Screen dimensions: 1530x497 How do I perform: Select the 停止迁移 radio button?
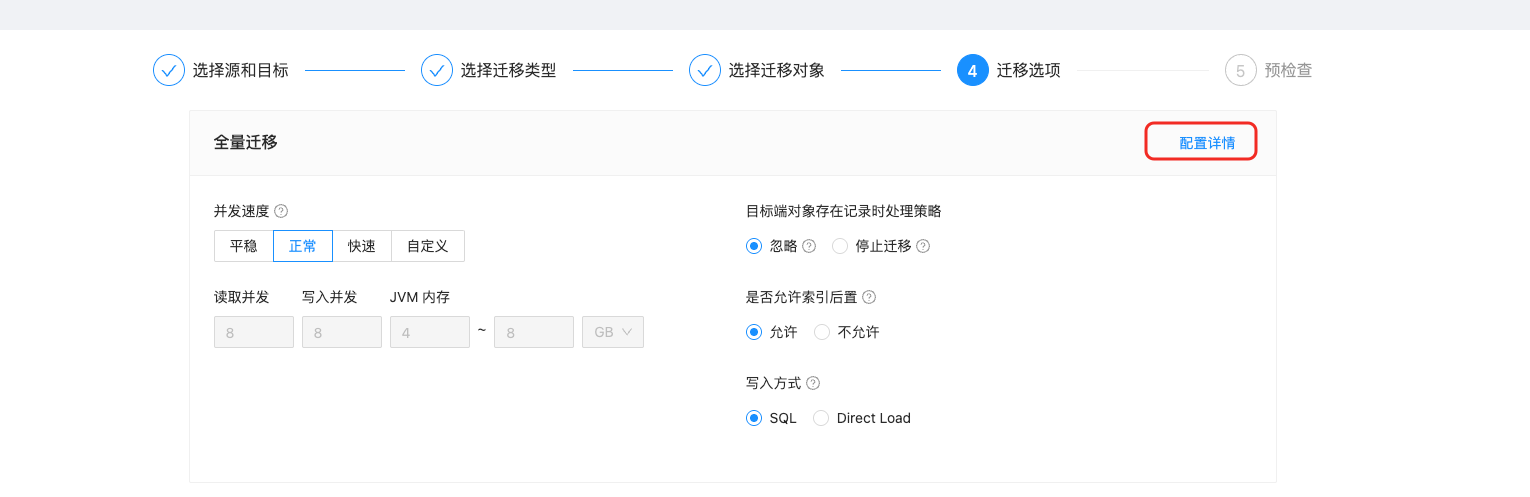[x=840, y=246]
